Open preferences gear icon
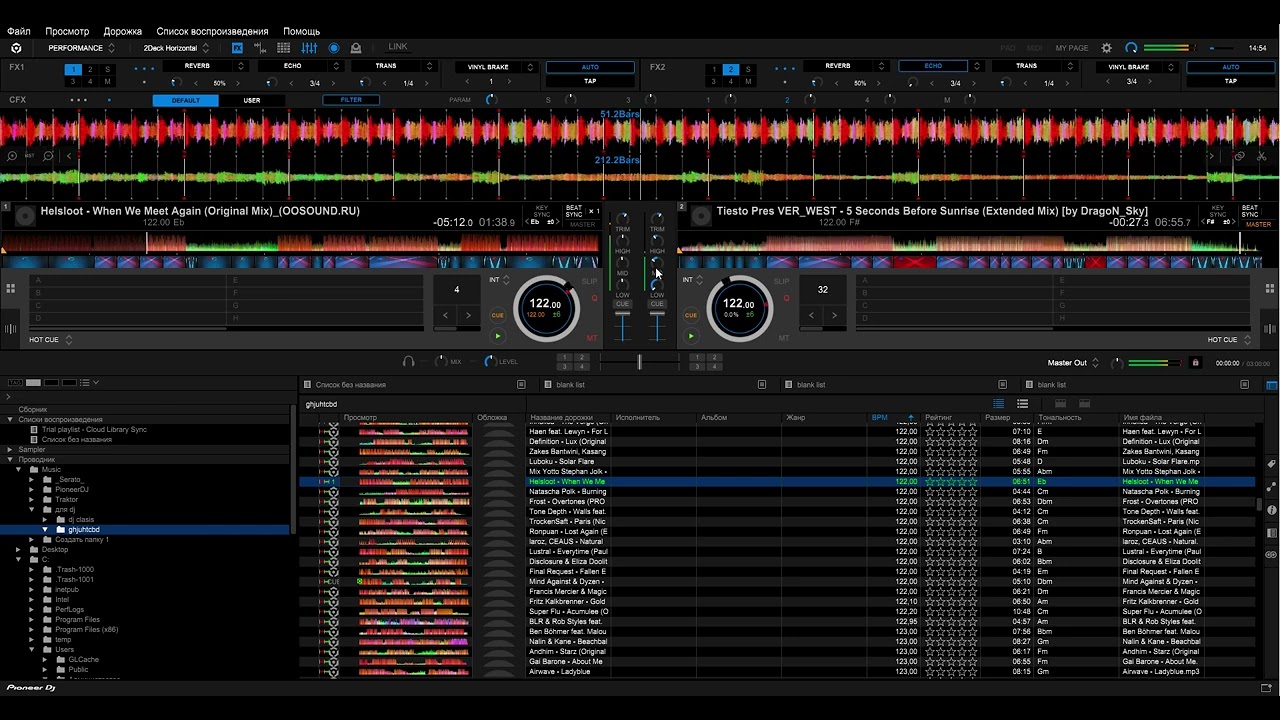 (1106, 48)
